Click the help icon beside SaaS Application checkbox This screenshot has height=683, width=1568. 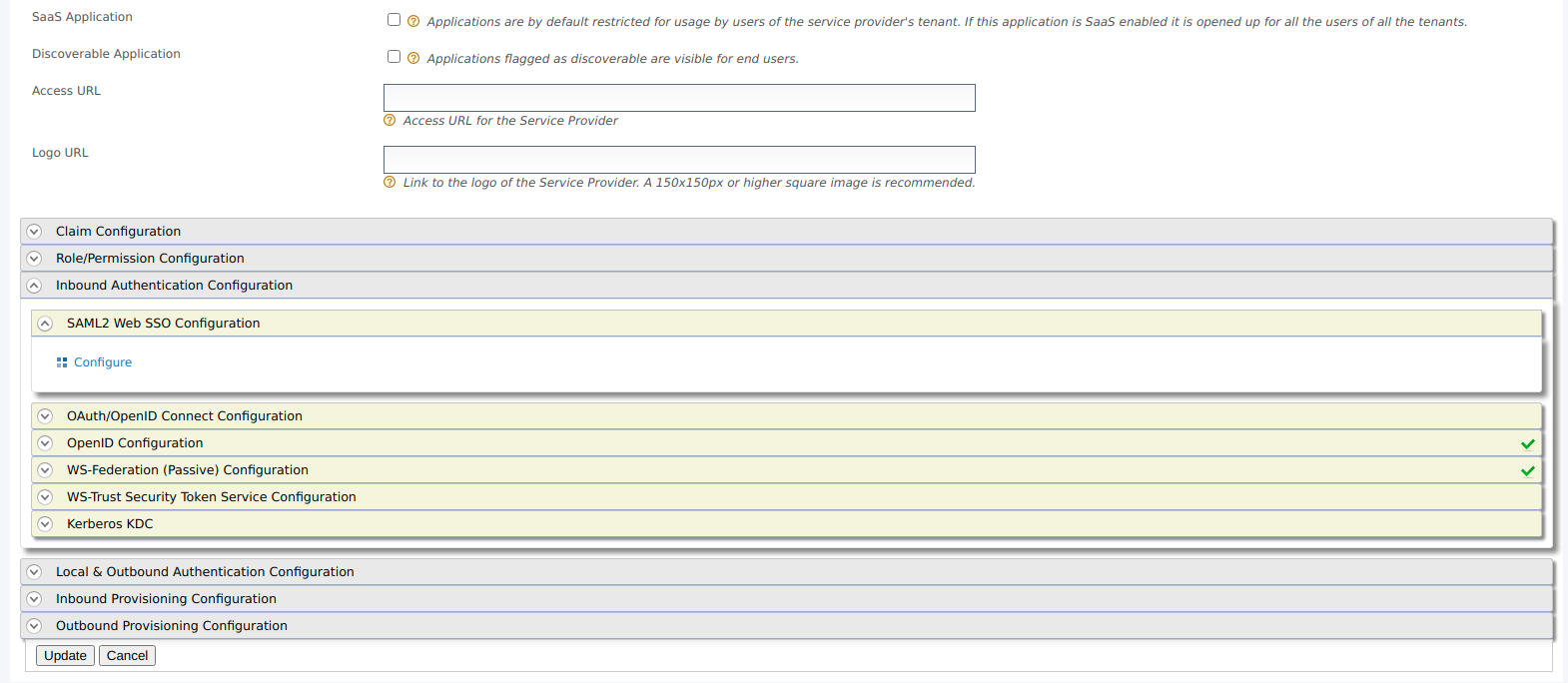413,20
